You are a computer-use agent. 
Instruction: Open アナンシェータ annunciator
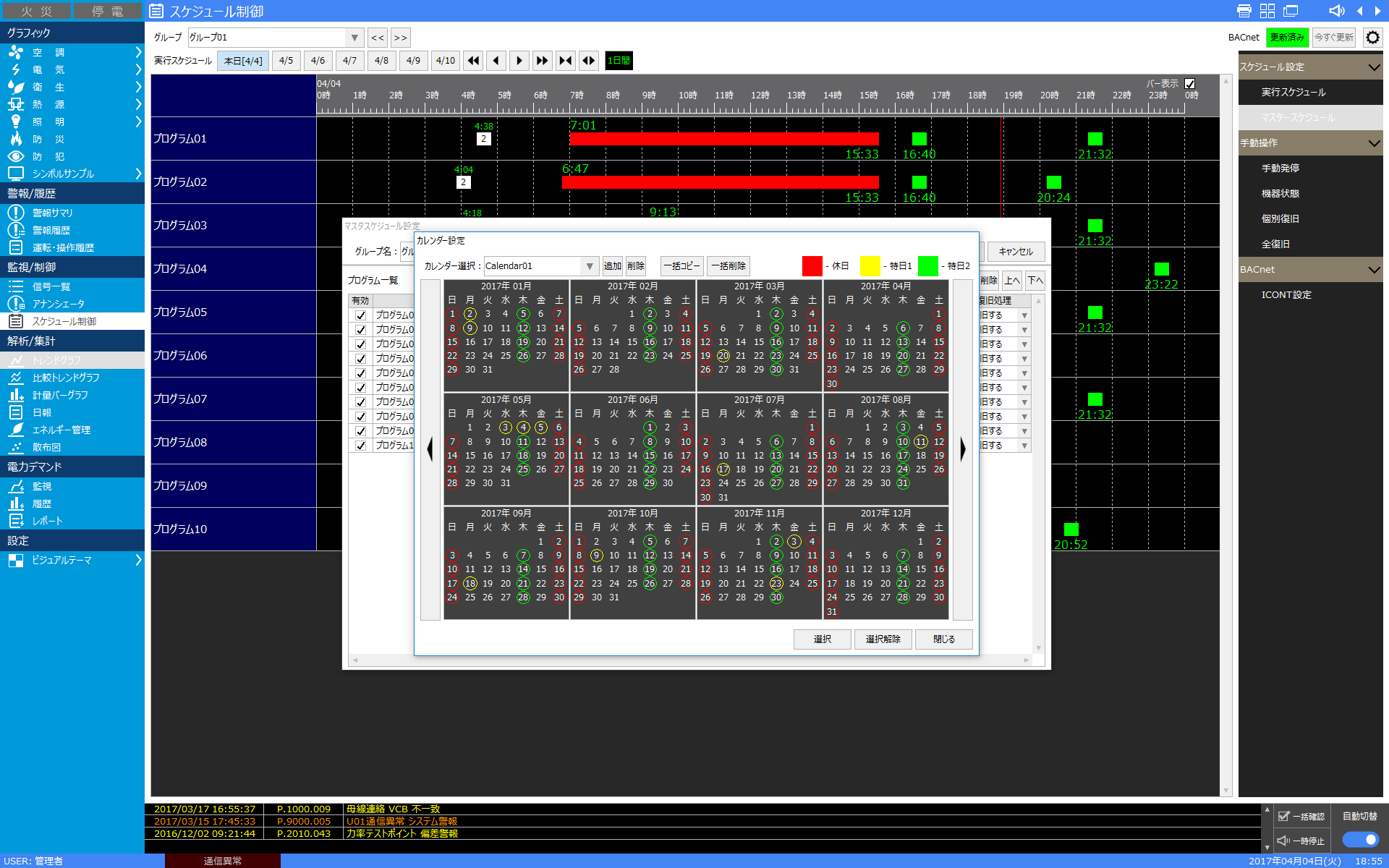coord(72,304)
